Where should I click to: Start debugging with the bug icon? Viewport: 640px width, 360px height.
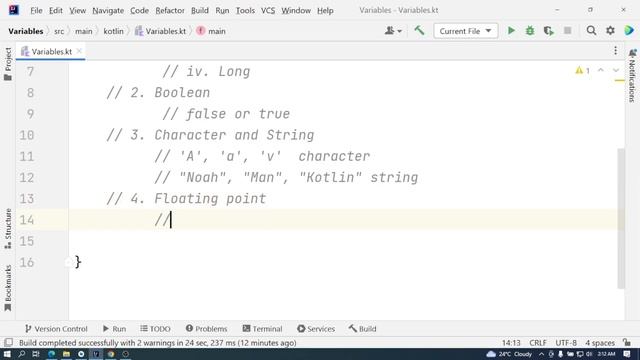pos(530,31)
